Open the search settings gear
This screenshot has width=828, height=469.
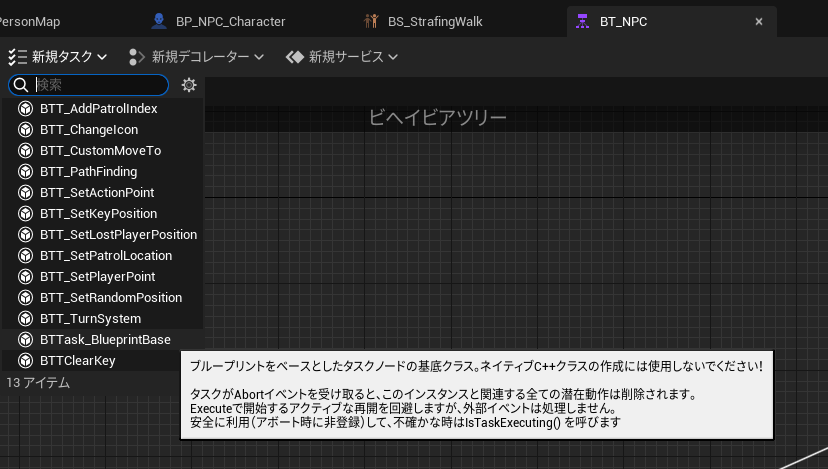[189, 85]
